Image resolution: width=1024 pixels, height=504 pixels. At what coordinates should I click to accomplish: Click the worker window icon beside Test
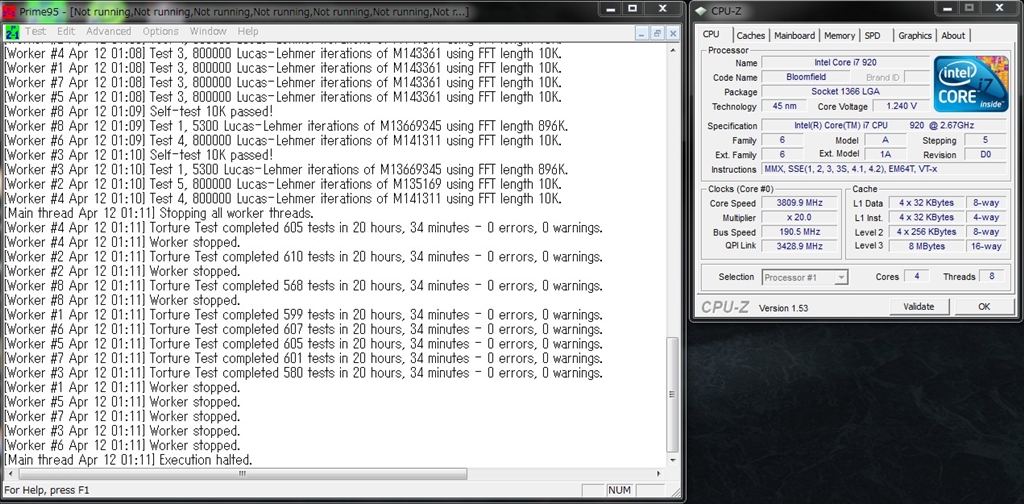[12, 31]
